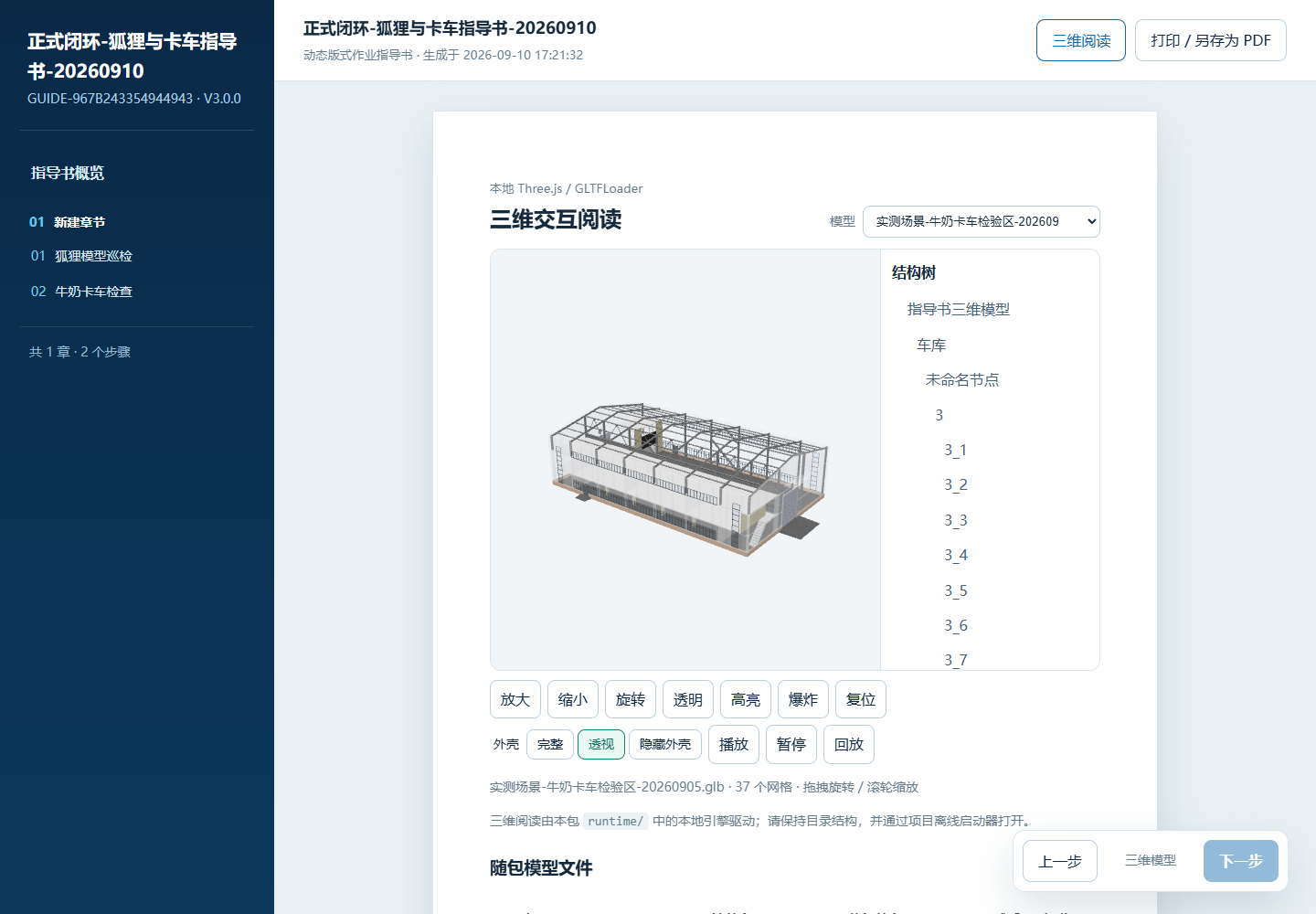Screen dimensions: 1316x914
Task: Click the 高亮 highlight button
Action: point(746,699)
